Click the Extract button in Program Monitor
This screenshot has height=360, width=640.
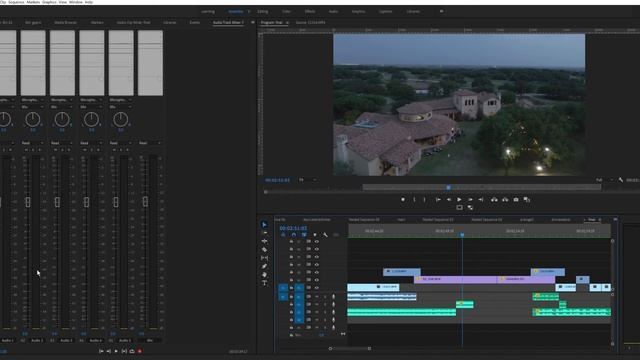pos(505,200)
